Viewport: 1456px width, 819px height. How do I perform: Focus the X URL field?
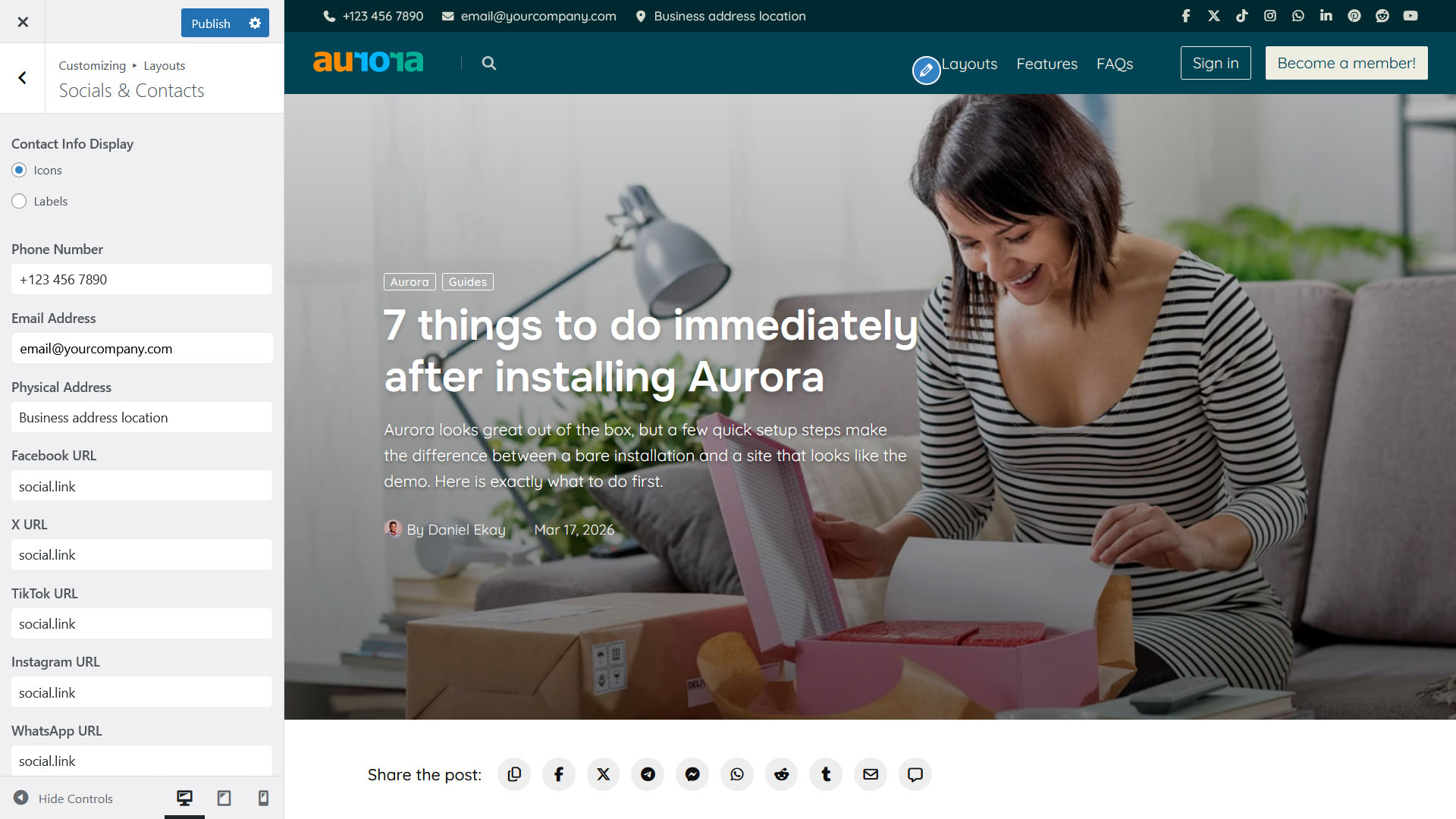coord(142,554)
